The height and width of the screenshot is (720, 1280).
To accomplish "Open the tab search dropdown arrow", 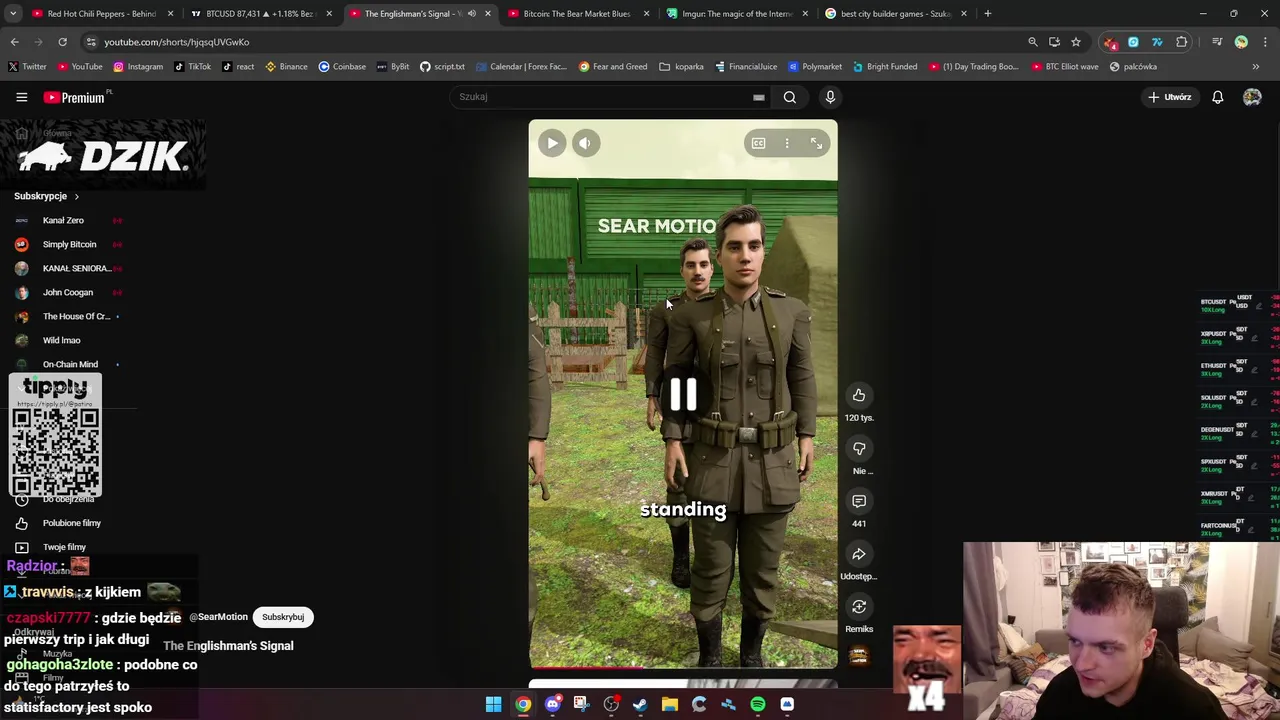I will 13,14.
